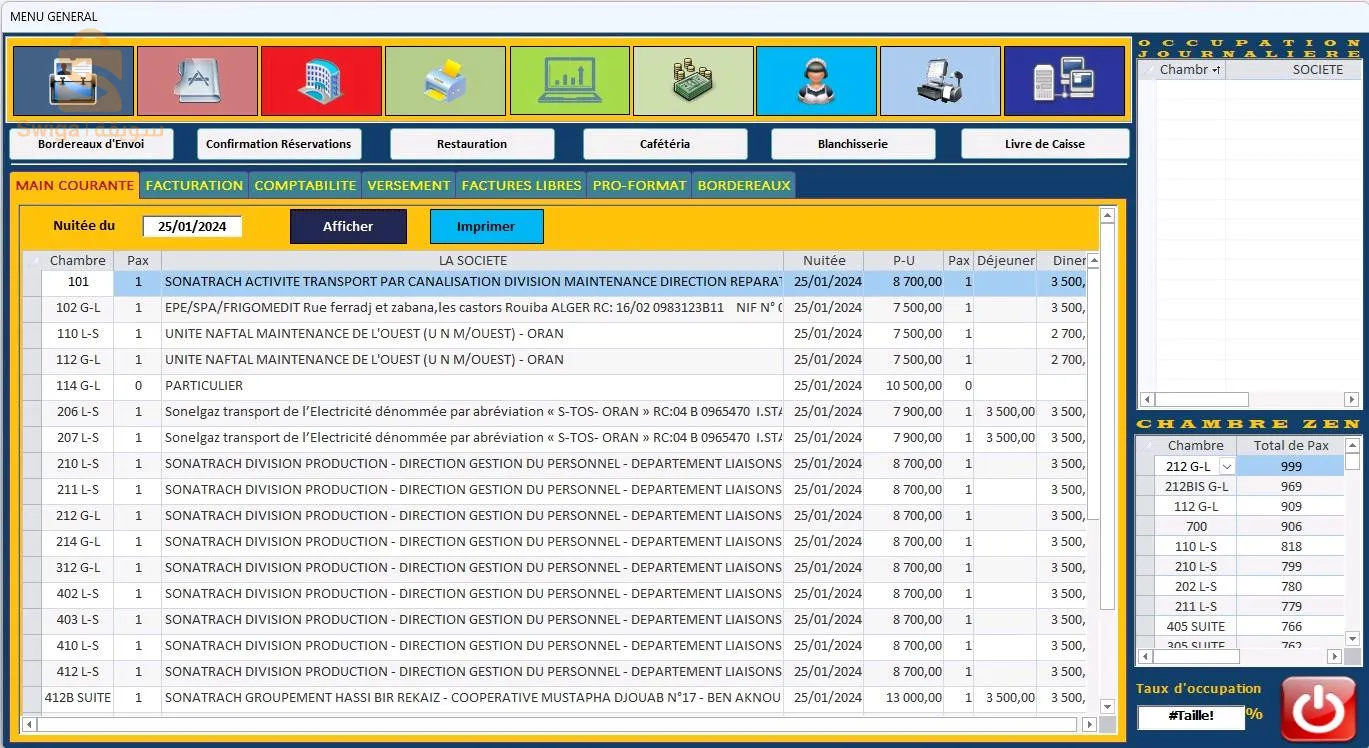Viewport: 1369px width, 748px height.
Task: Open the cash and coins icon
Action: pos(693,81)
